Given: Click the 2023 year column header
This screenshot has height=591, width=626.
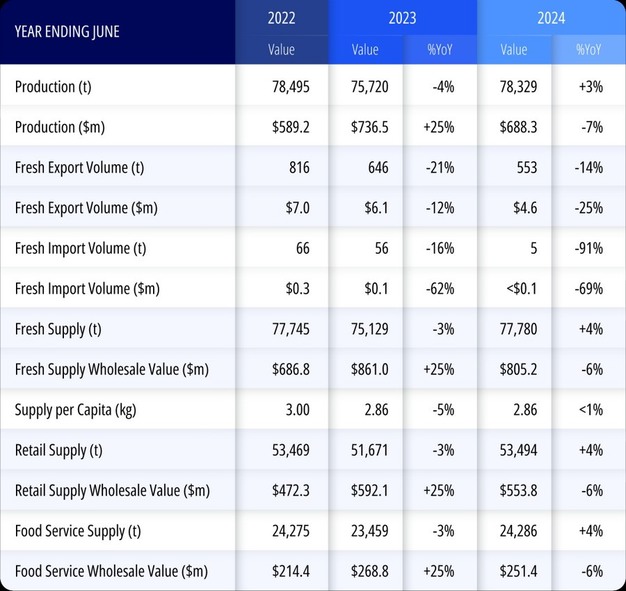Looking at the screenshot, I should pos(401,18).
